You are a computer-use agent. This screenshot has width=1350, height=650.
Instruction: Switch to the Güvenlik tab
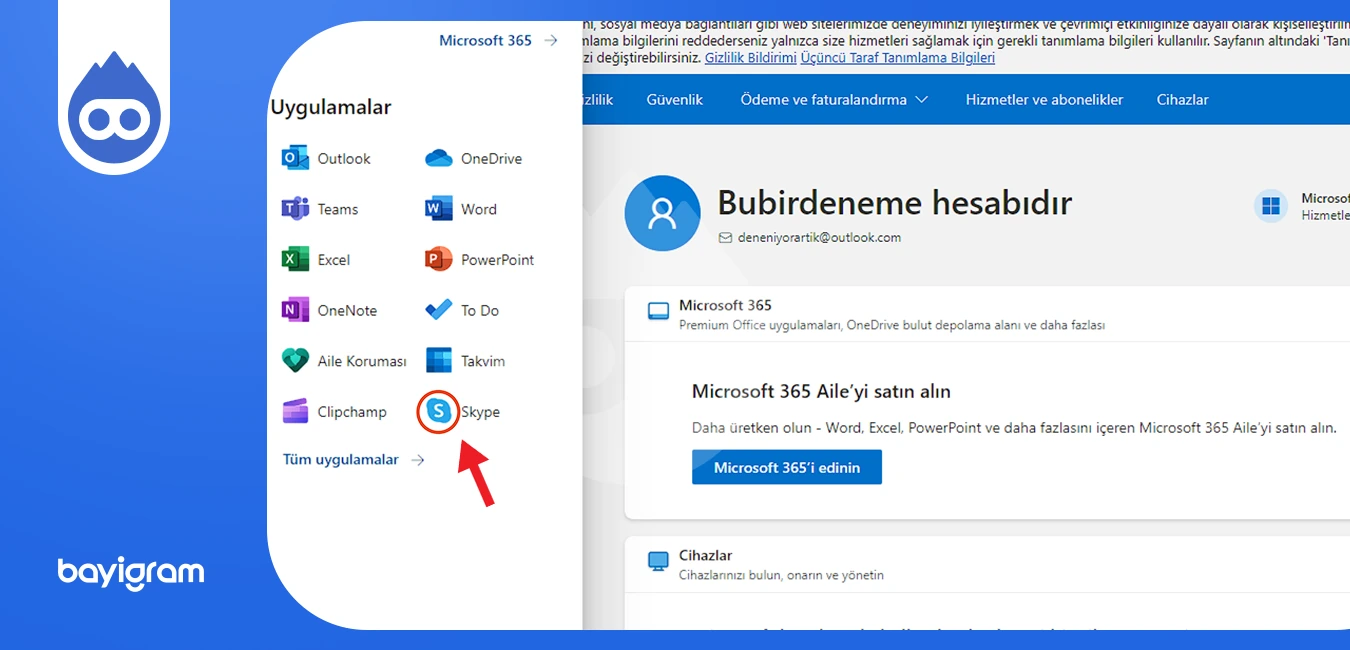(x=675, y=99)
